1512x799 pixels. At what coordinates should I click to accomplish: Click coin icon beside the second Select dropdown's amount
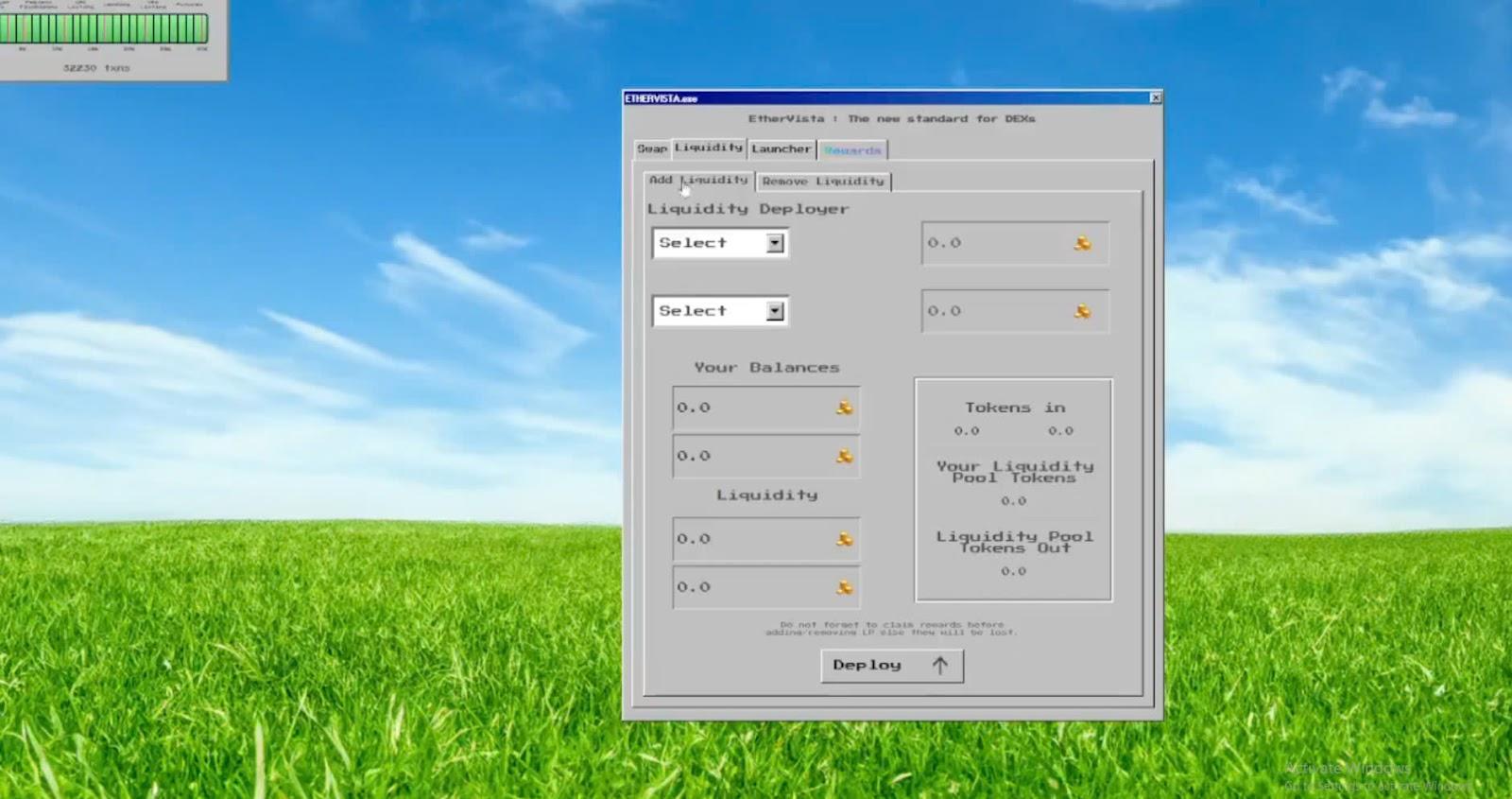tap(1082, 311)
